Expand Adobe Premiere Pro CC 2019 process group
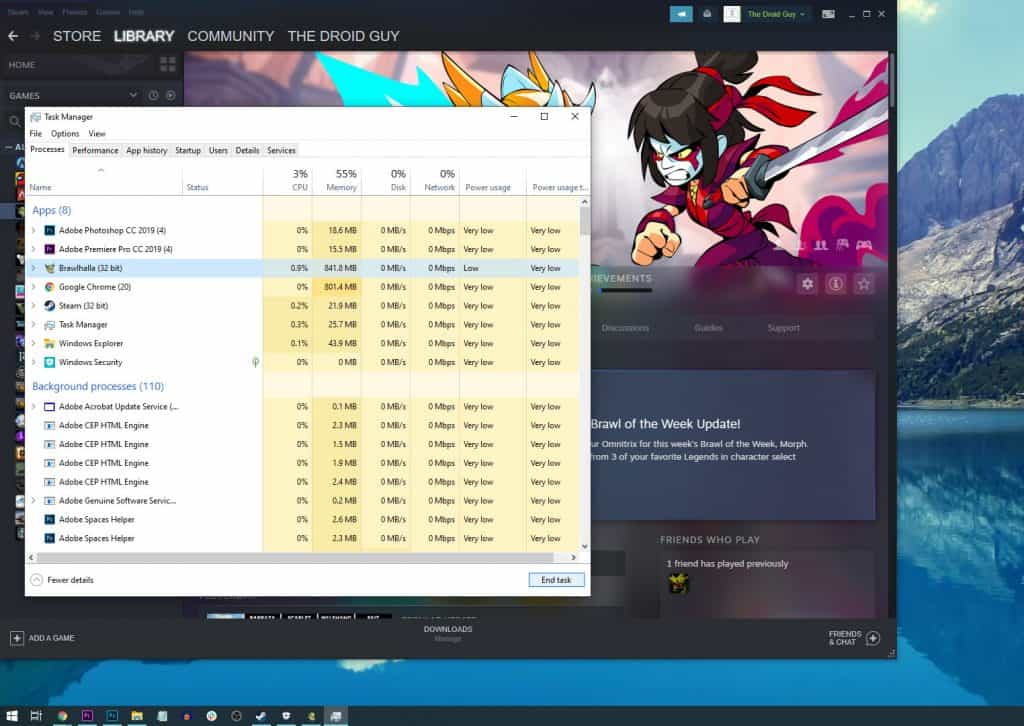Screen dimensions: 1024x726 pos(34,249)
